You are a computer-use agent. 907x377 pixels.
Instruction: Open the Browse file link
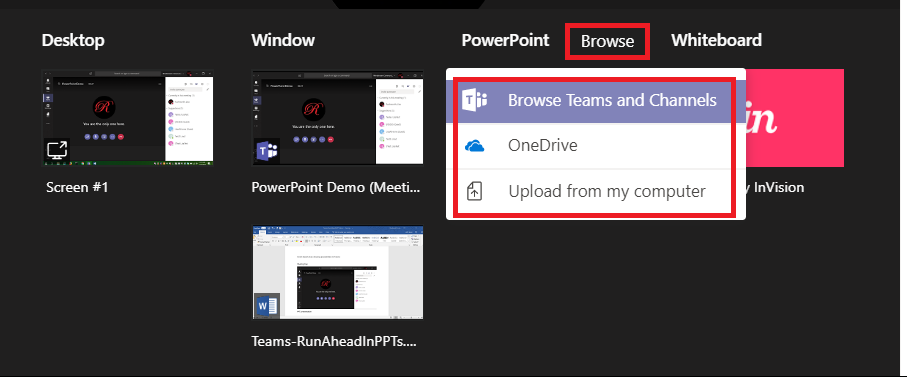(607, 41)
